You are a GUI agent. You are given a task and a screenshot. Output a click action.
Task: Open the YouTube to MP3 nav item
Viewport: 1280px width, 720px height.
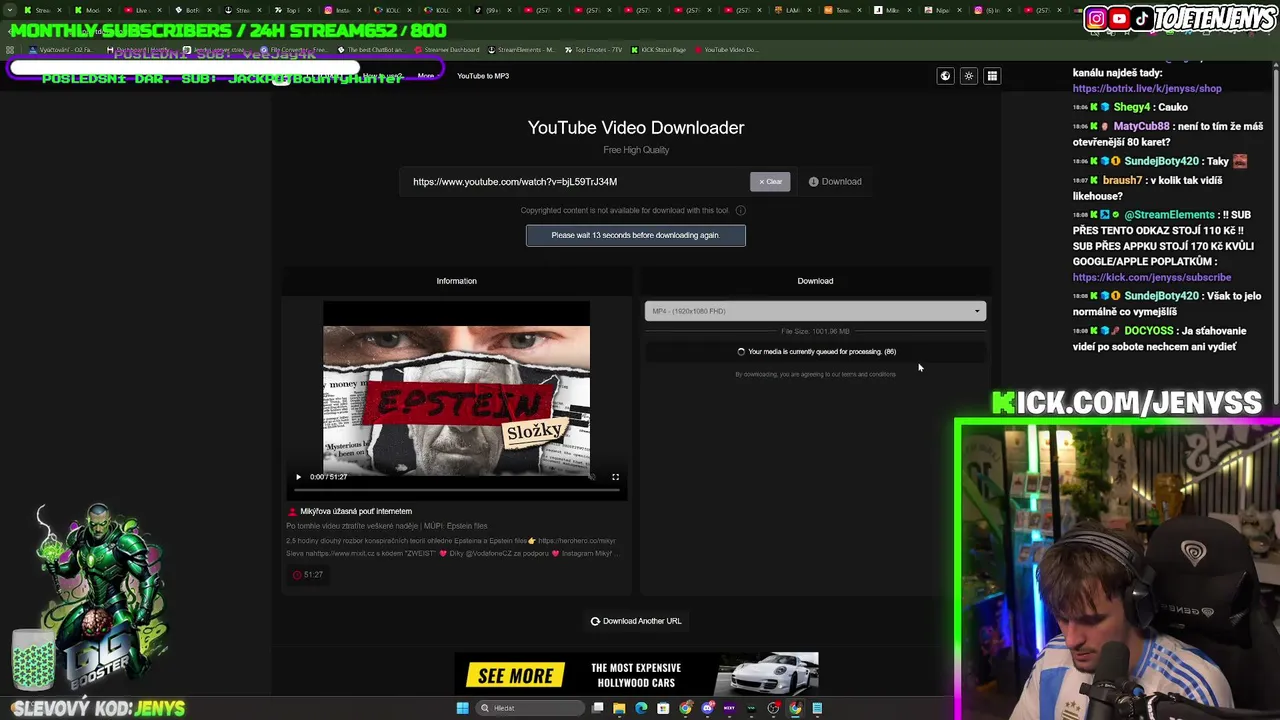pyautogui.click(x=483, y=76)
